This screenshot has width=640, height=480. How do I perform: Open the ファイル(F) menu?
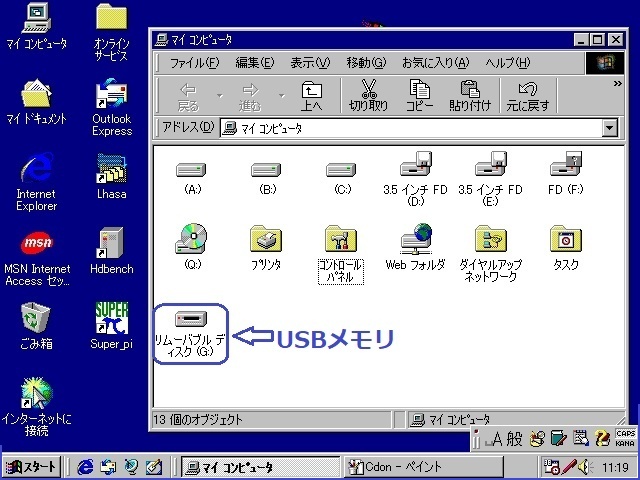pyautogui.click(x=194, y=63)
